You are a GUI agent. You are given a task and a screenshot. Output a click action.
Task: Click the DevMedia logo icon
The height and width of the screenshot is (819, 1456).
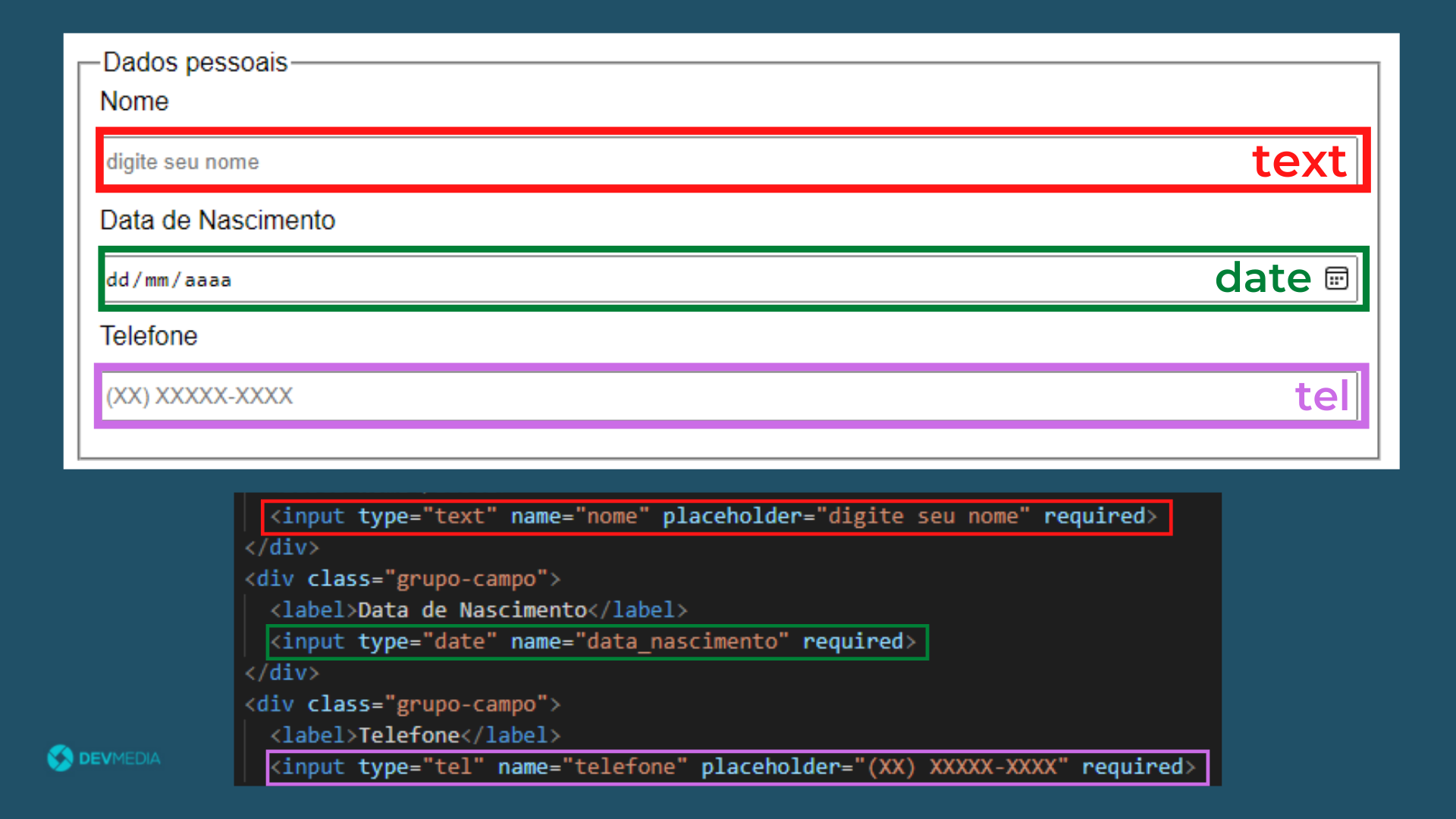60,758
